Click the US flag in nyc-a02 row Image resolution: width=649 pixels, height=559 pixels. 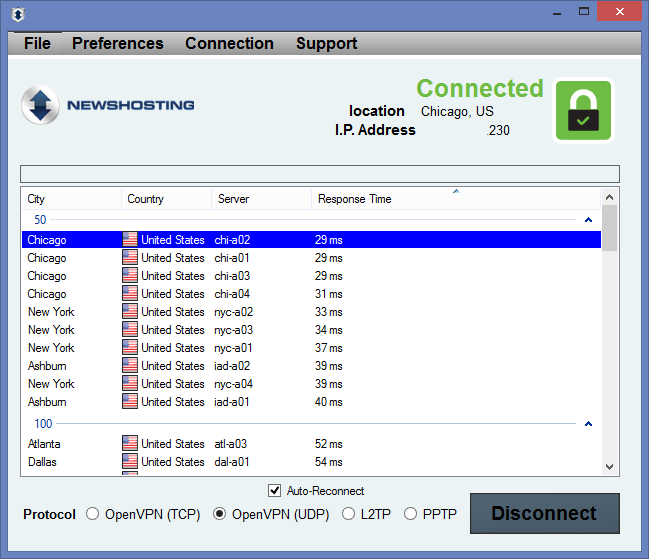130,312
